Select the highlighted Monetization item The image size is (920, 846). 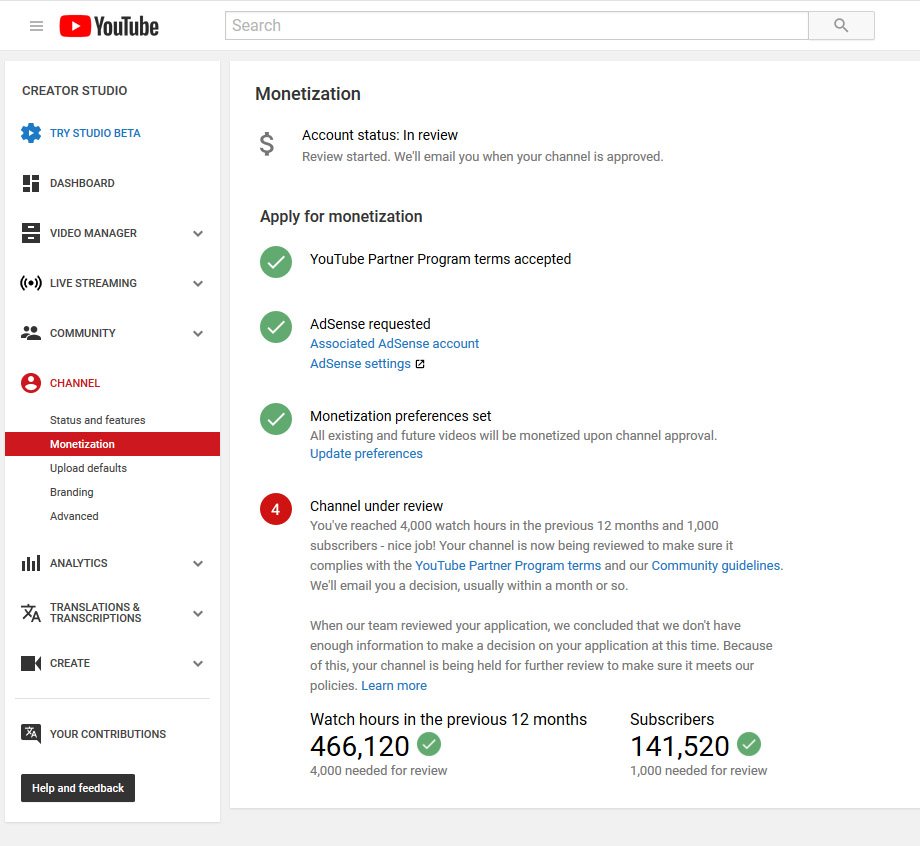pos(112,444)
